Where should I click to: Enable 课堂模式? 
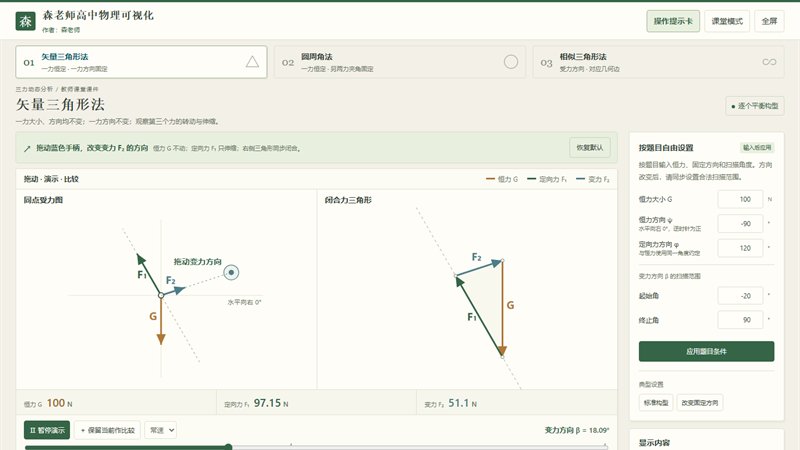point(727,21)
